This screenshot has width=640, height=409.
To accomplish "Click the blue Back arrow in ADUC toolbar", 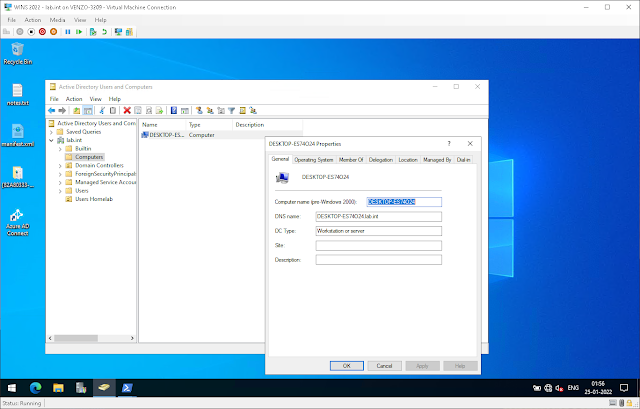I will (x=51, y=111).
